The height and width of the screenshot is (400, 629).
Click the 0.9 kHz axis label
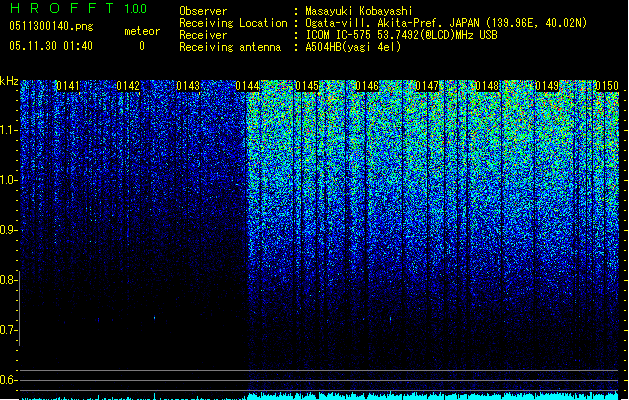click(9, 230)
